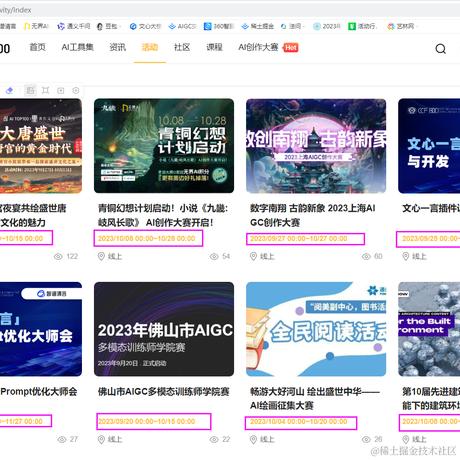The height and width of the screenshot is (460, 460).
Task: Open the last bookmark with the colorful flower icon
Action: tap(401, 26)
